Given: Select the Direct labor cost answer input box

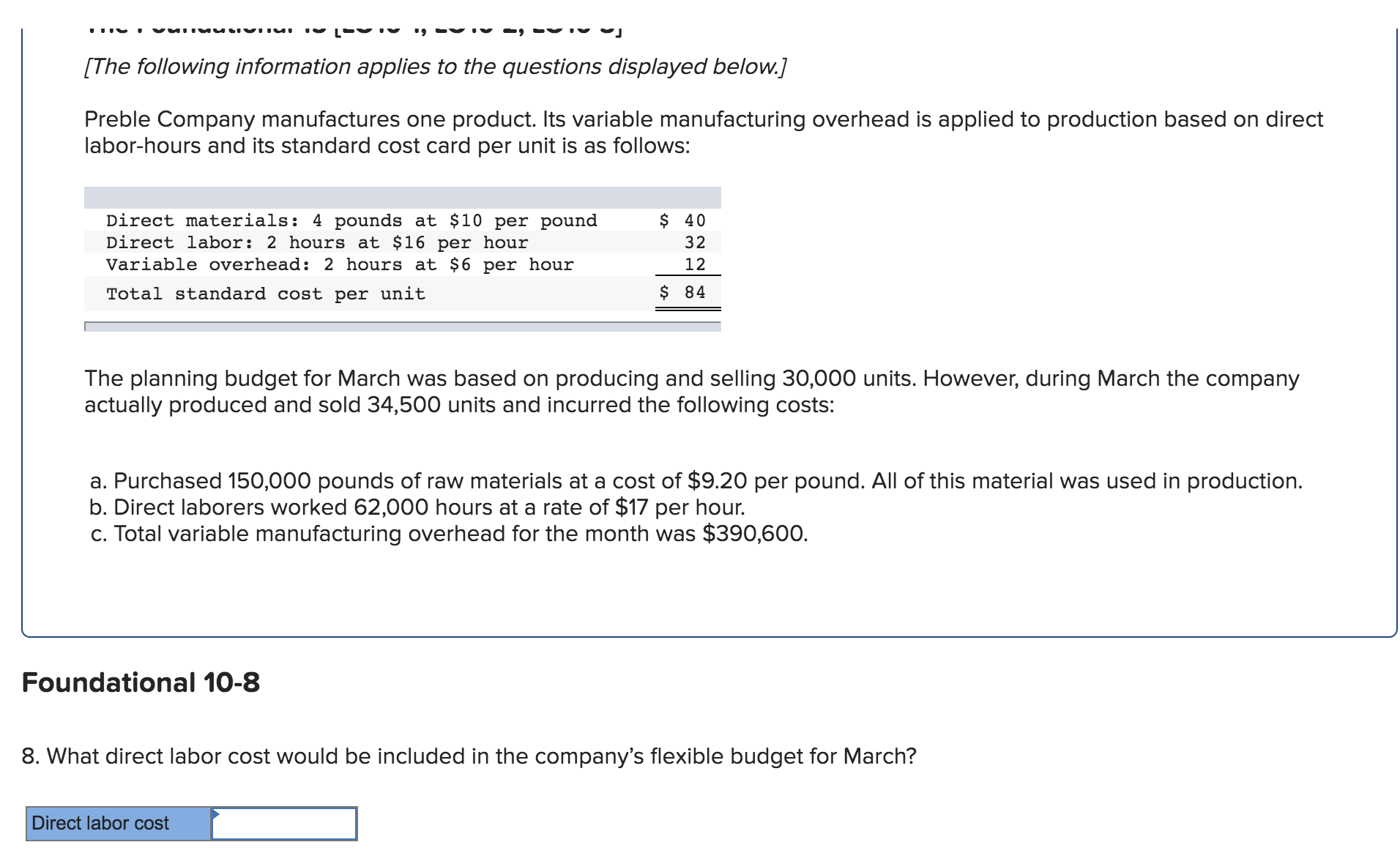Looking at the screenshot, I should coord(286,823).
